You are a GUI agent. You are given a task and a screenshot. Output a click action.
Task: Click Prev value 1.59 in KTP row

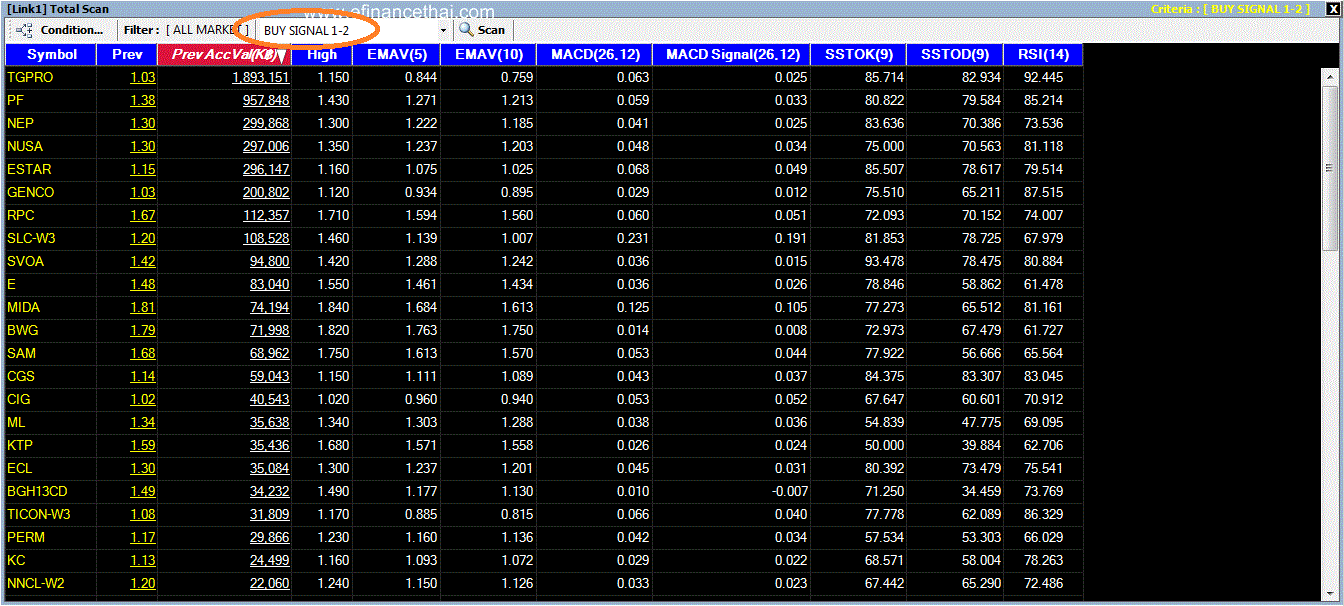[143, 445]
